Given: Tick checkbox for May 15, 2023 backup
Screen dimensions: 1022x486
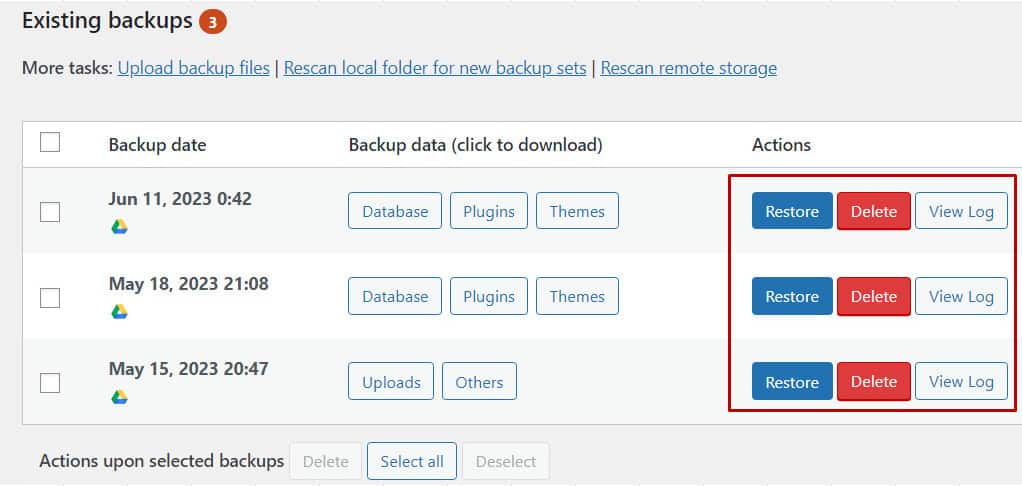Looking at the screenshot, I should click(x=50, y=383).
